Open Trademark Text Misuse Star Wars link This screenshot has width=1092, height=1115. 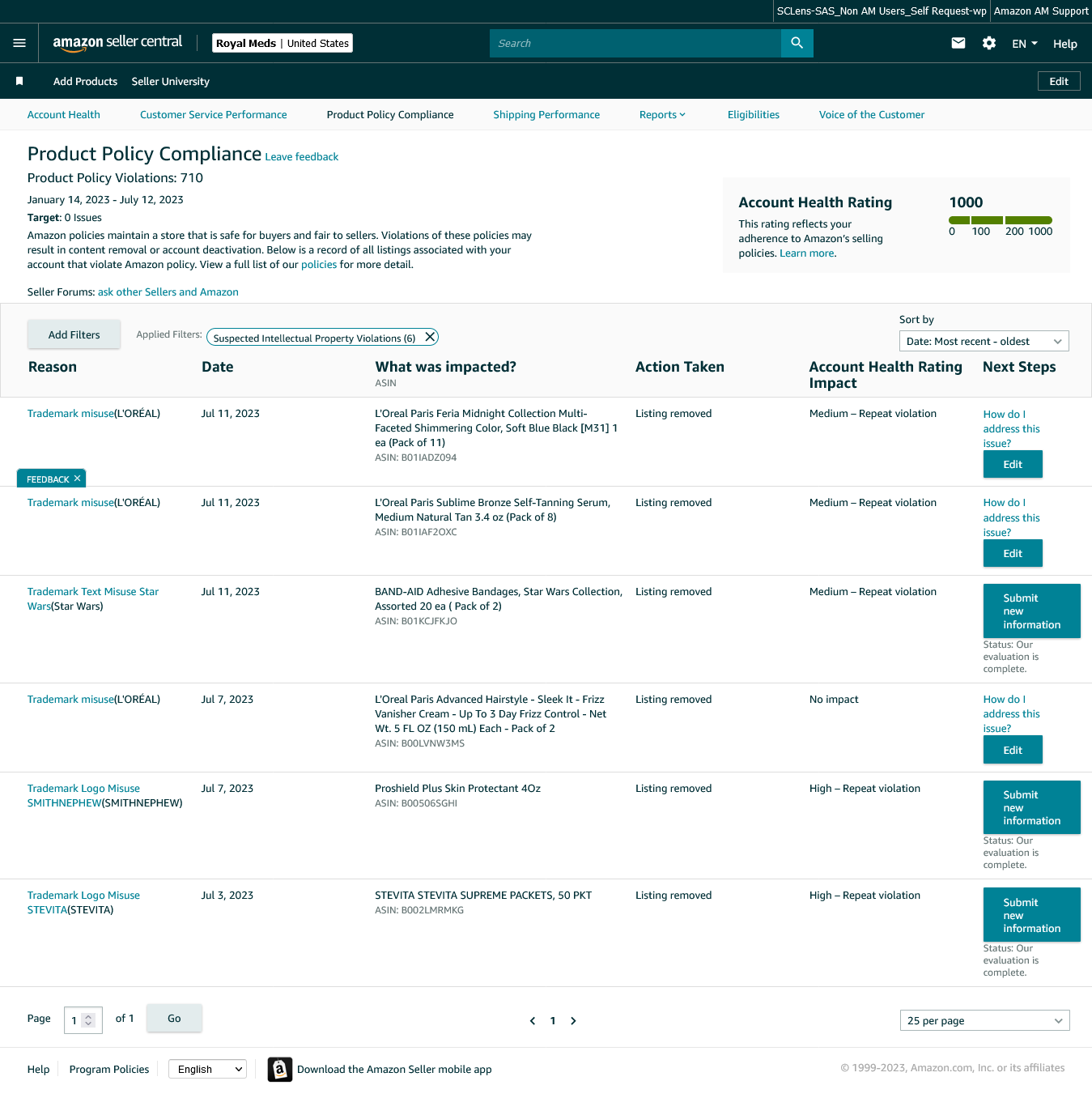coord(93,599)
